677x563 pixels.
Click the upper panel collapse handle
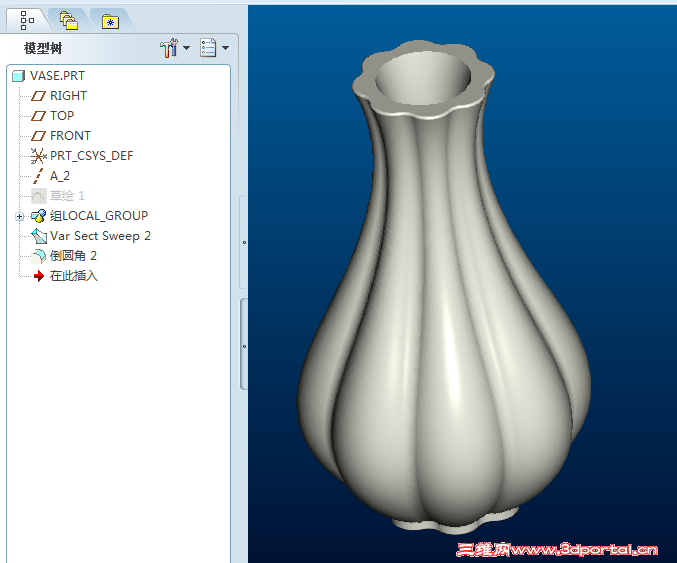(244, 242)
